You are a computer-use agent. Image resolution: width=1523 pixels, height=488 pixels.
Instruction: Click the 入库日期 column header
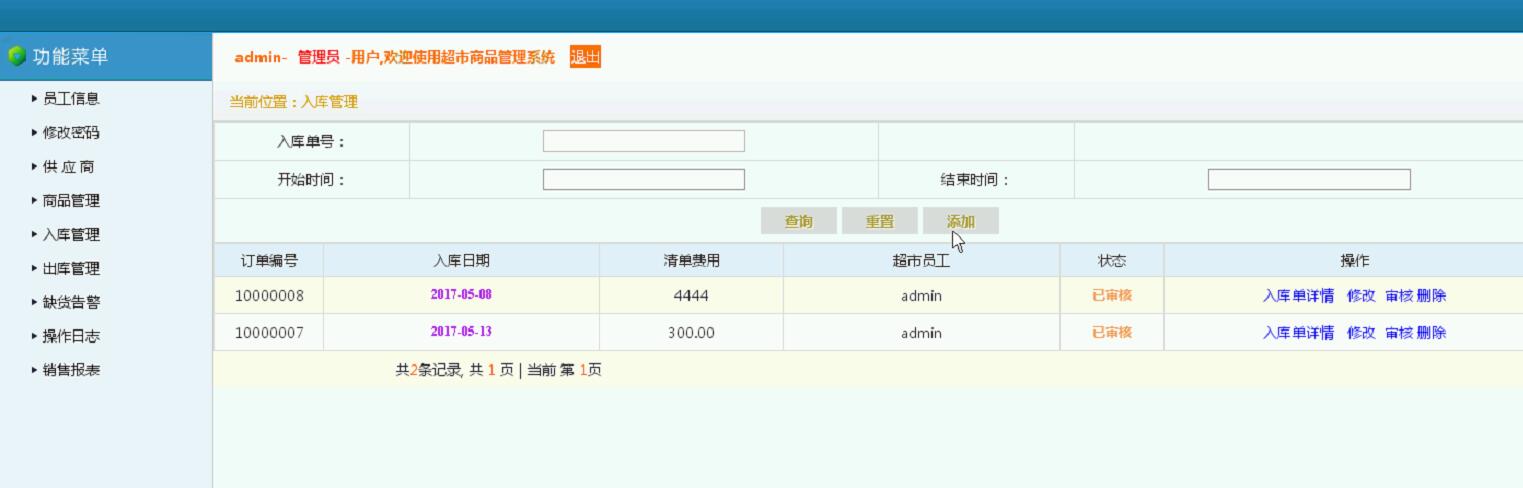click(461, 261)
